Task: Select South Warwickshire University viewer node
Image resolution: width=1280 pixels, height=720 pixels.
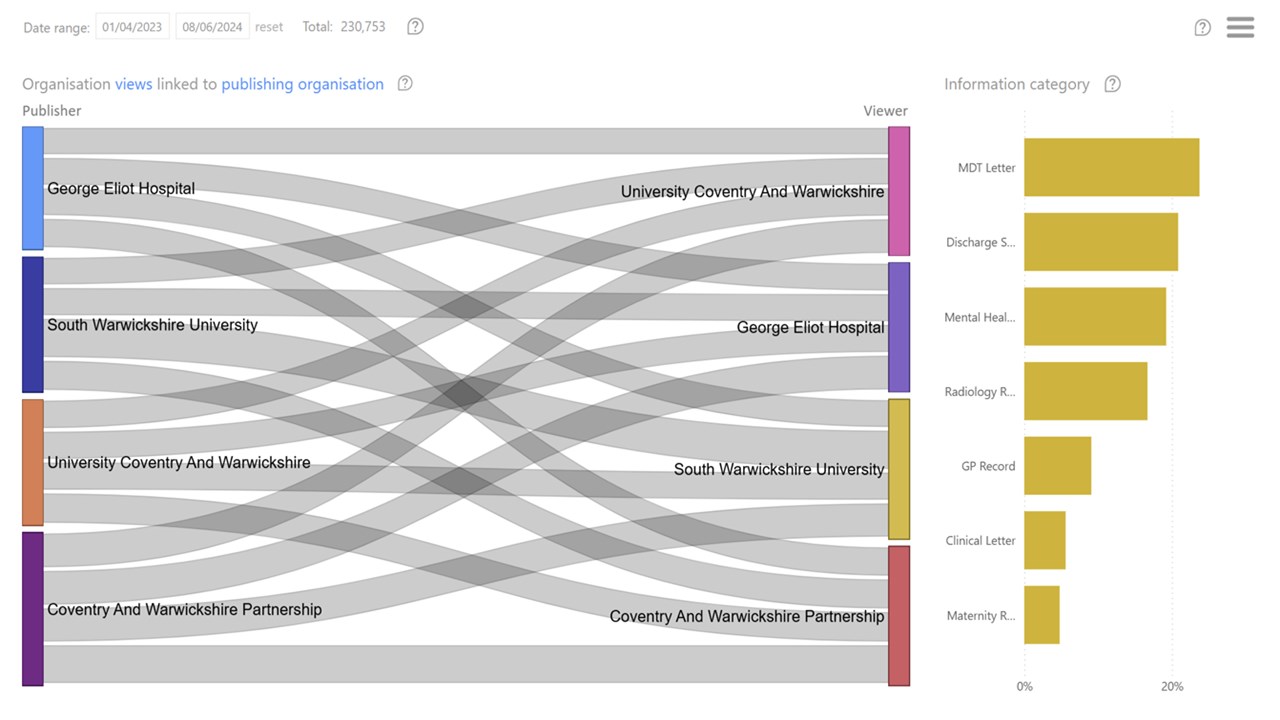Action: click(899, 469)
